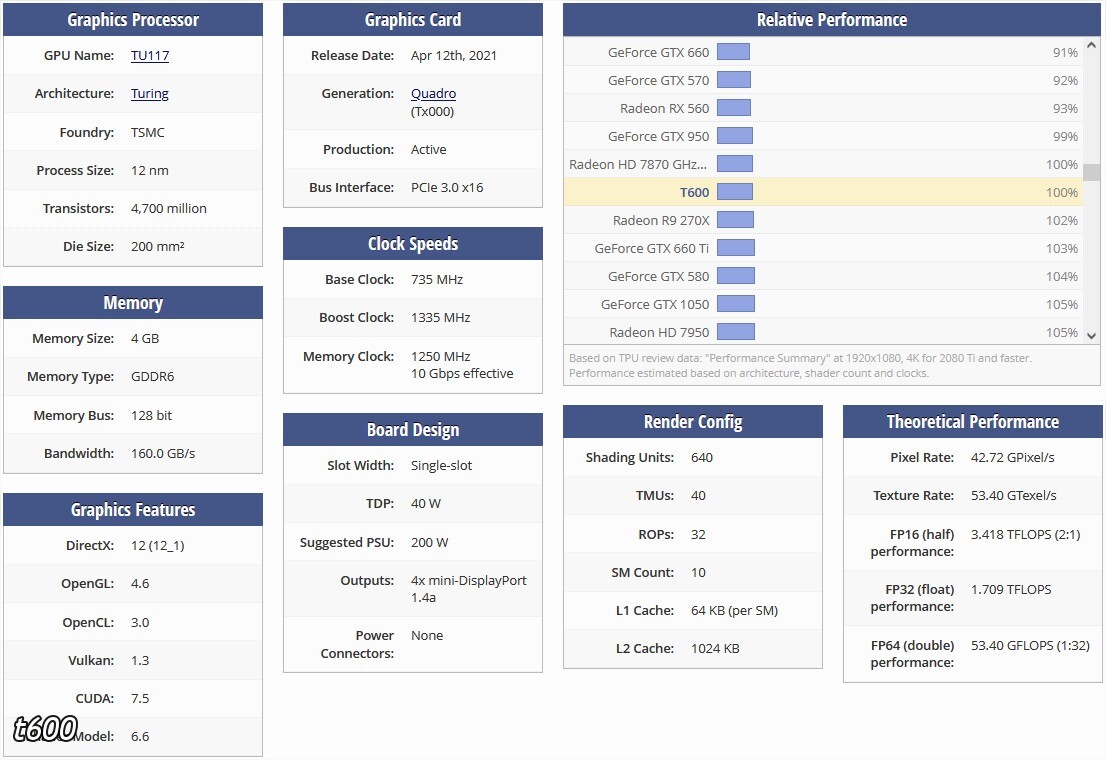Click the down arrow of the performance list scrollbar
Screen dimensions: 1106x760
1091,336
